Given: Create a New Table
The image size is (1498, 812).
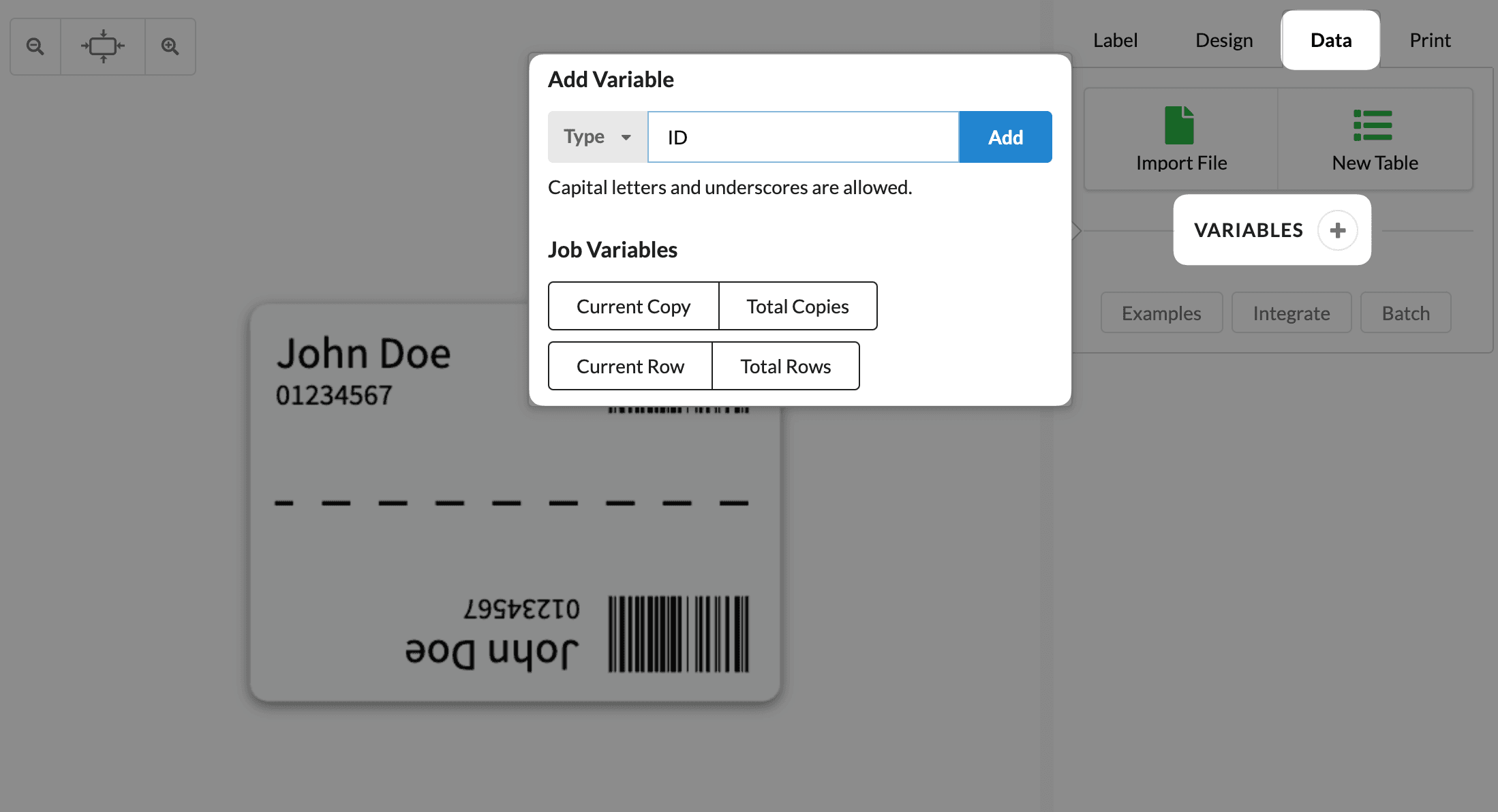Looking at the screenshot, I should pyautogui.click(x=1374, y=138).
